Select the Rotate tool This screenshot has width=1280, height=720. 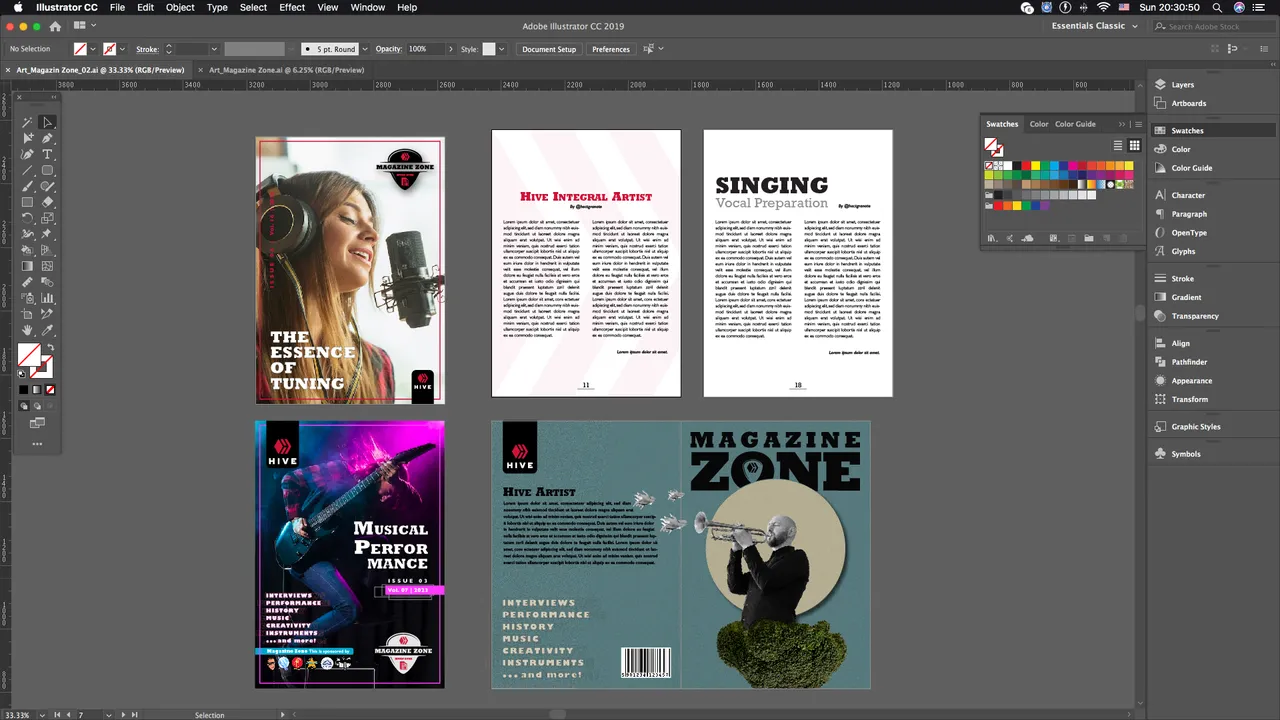tap(27, 218)
